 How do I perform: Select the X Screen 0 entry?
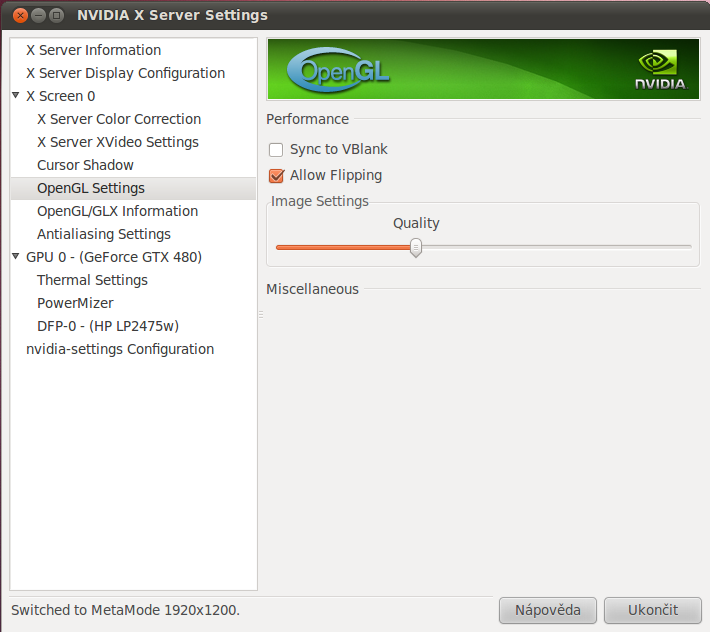click(60, 96)
